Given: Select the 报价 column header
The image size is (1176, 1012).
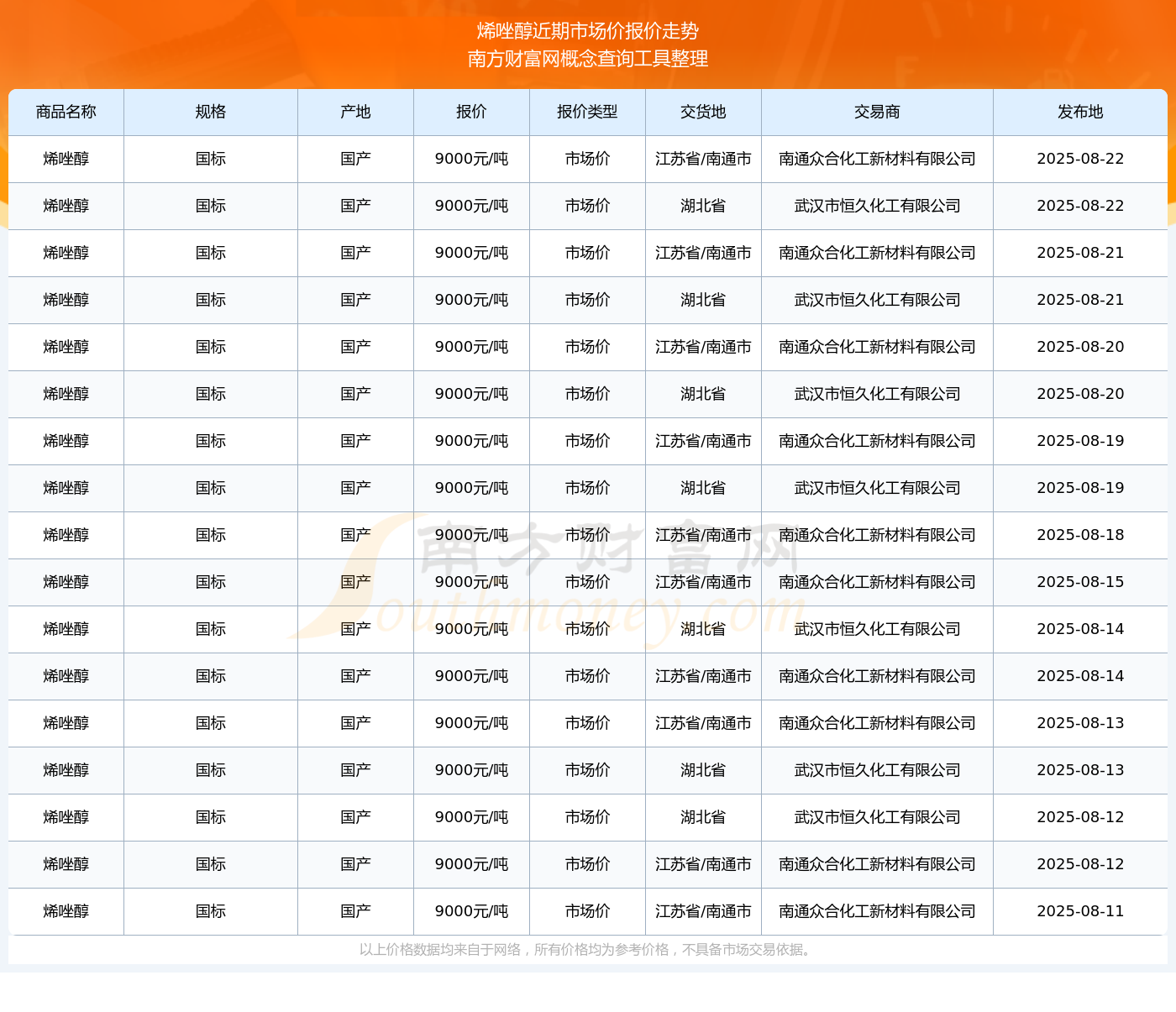Looking at the screenshot, I should (x=472, y=112).
